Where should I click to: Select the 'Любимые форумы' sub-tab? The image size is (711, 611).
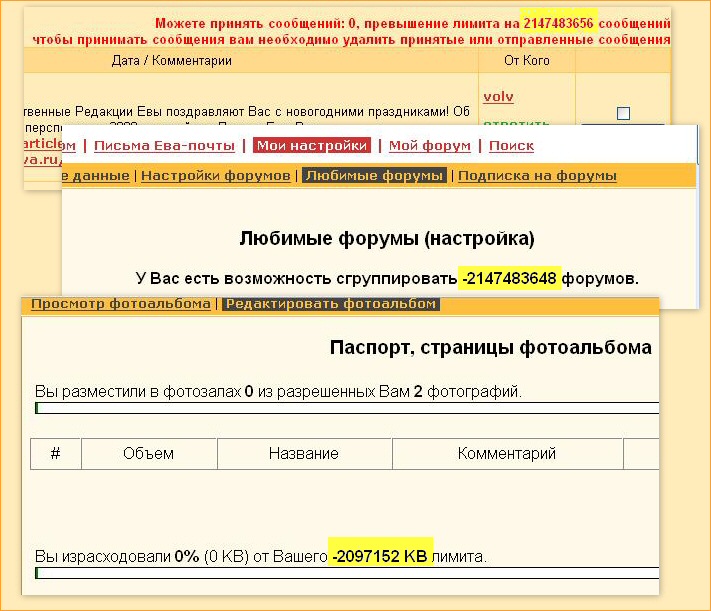(x=374, y=176)
